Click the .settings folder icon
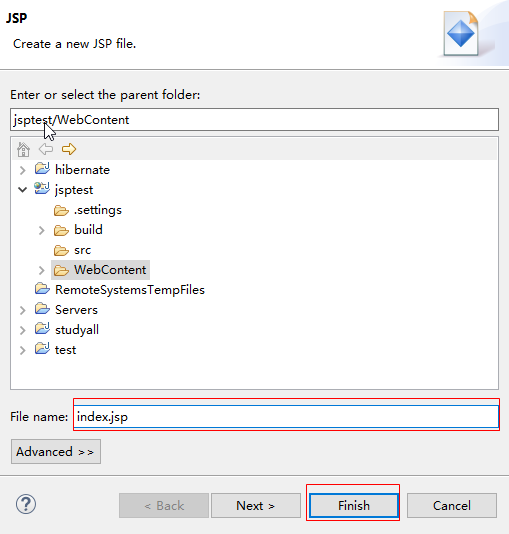 (x=61, y=210)
